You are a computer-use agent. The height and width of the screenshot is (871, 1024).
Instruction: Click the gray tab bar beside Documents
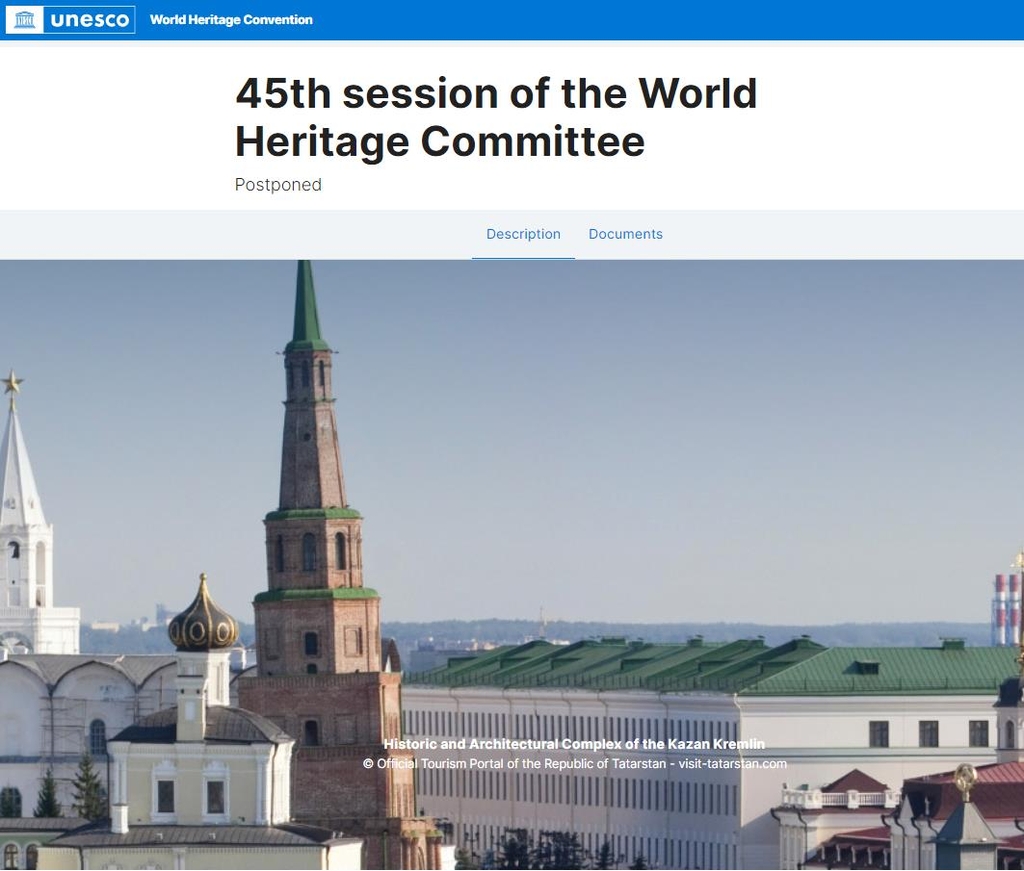click(850, 234)
